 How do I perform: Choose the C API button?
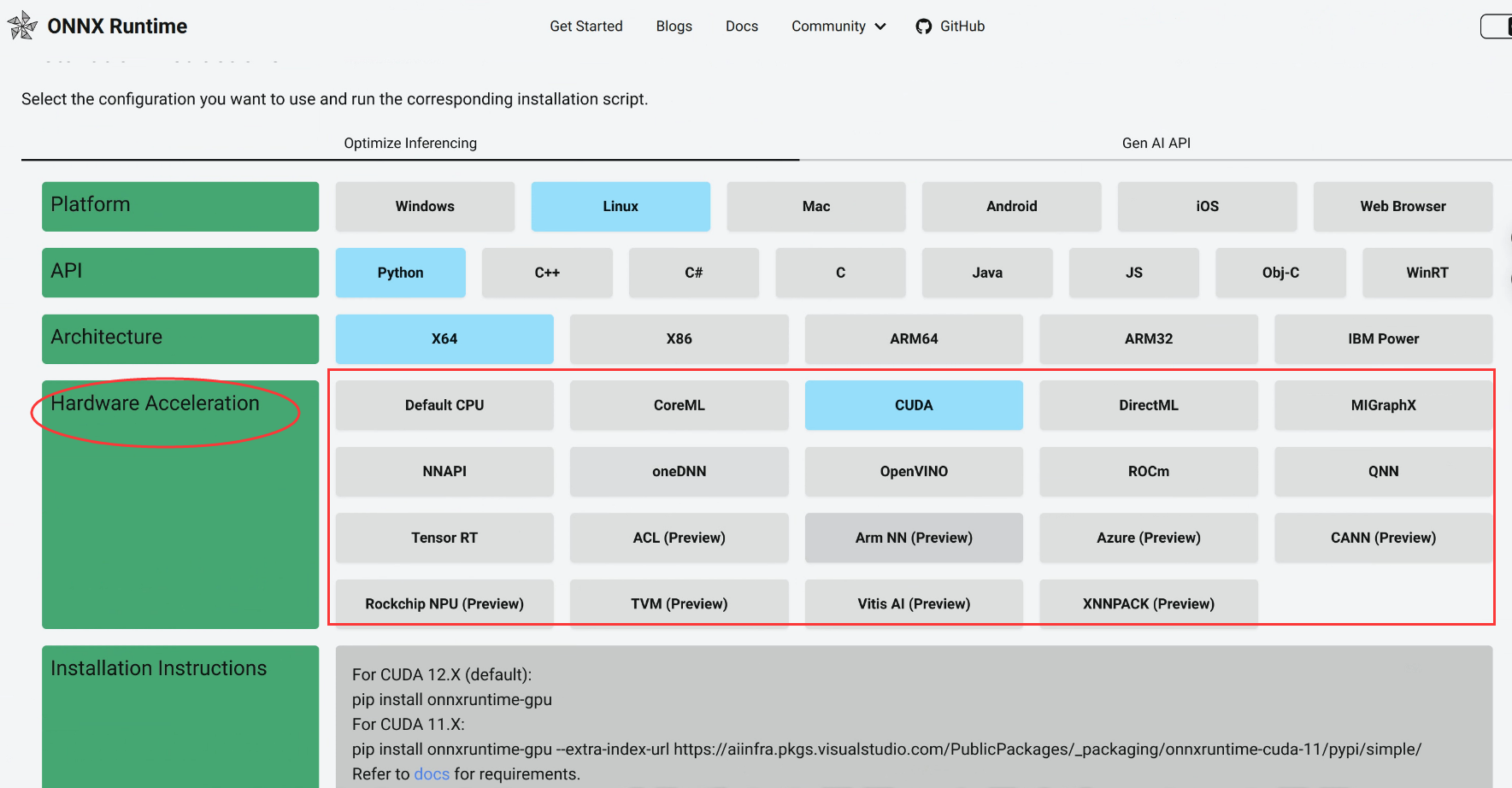840,273
